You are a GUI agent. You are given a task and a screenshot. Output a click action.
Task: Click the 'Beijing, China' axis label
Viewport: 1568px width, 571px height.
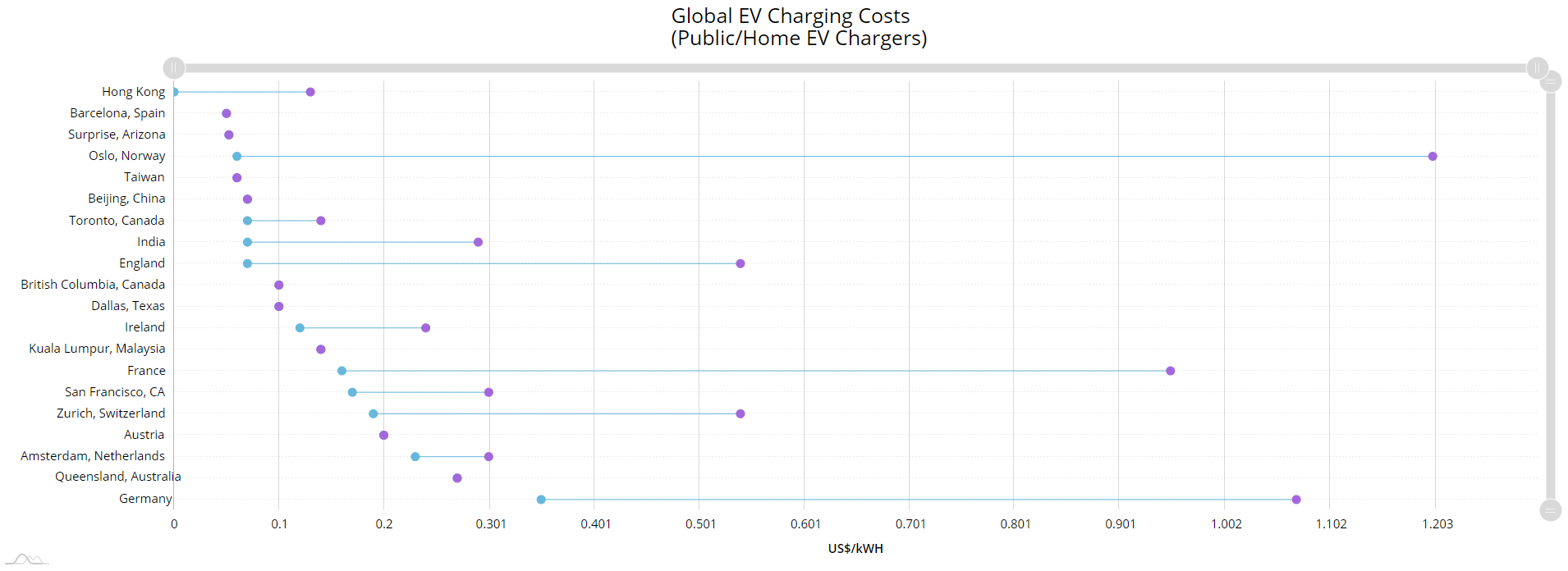(127, 199)
